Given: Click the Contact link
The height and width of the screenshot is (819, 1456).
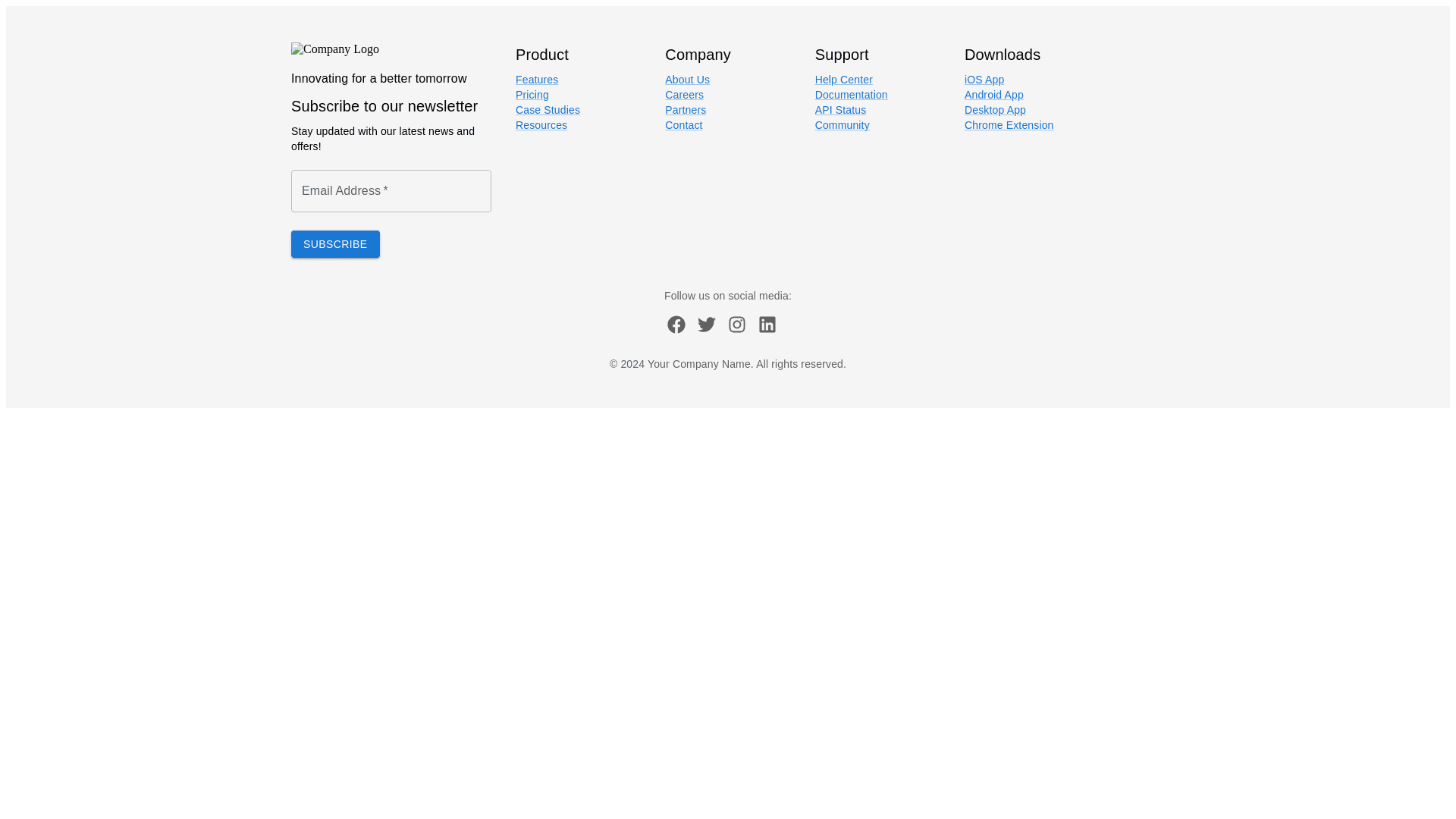Looking at the screenshot, I should tap(682, 125).
